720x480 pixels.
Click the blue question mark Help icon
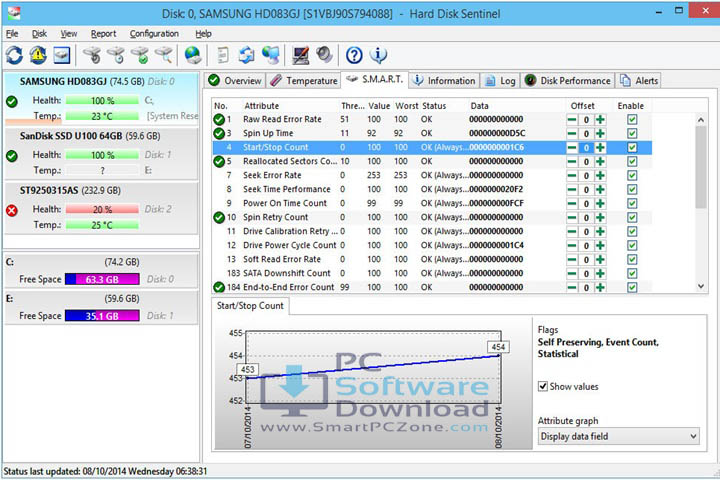click(x=354, y=56)
